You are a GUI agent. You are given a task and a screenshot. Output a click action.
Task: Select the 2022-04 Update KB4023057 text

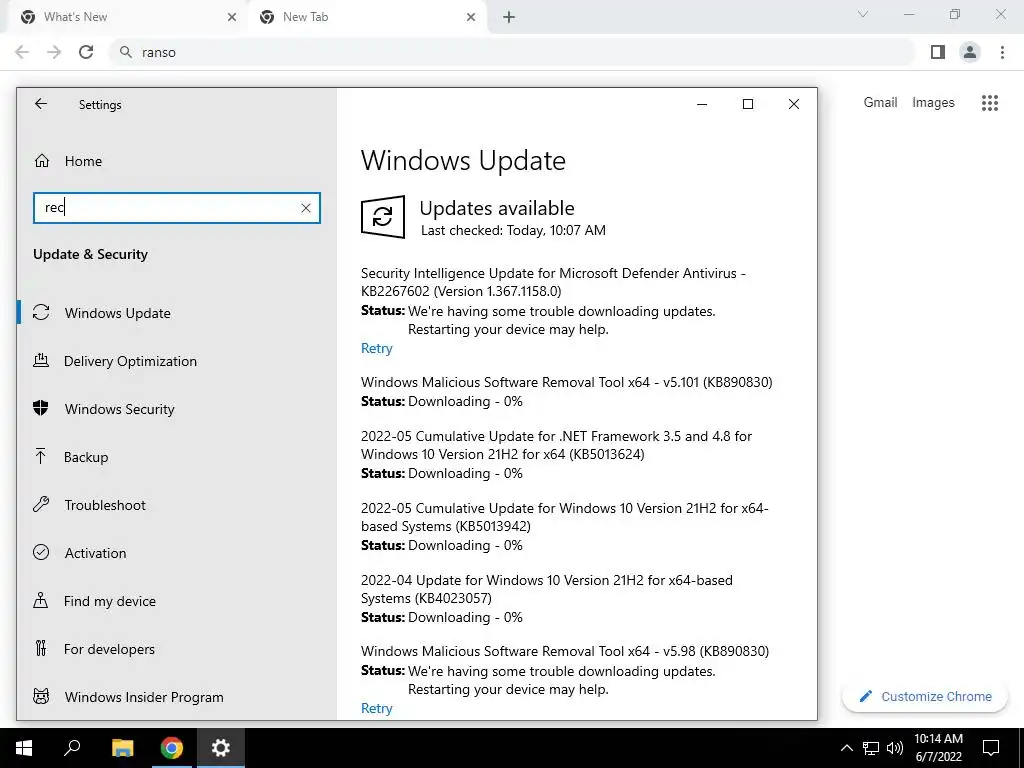pyautogui.click(x=547, y=589)
